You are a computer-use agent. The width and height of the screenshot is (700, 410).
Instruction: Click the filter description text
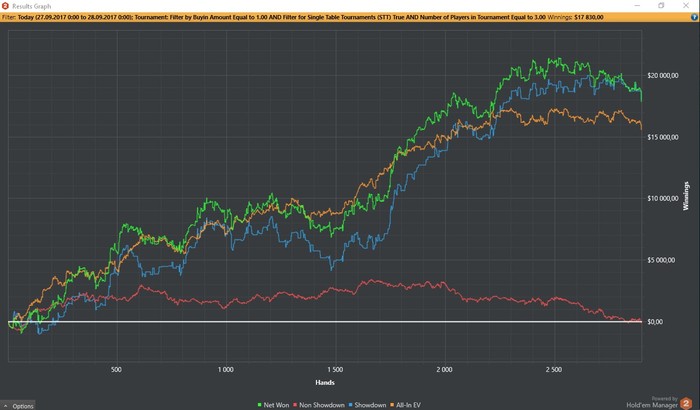tap(303, 17)
